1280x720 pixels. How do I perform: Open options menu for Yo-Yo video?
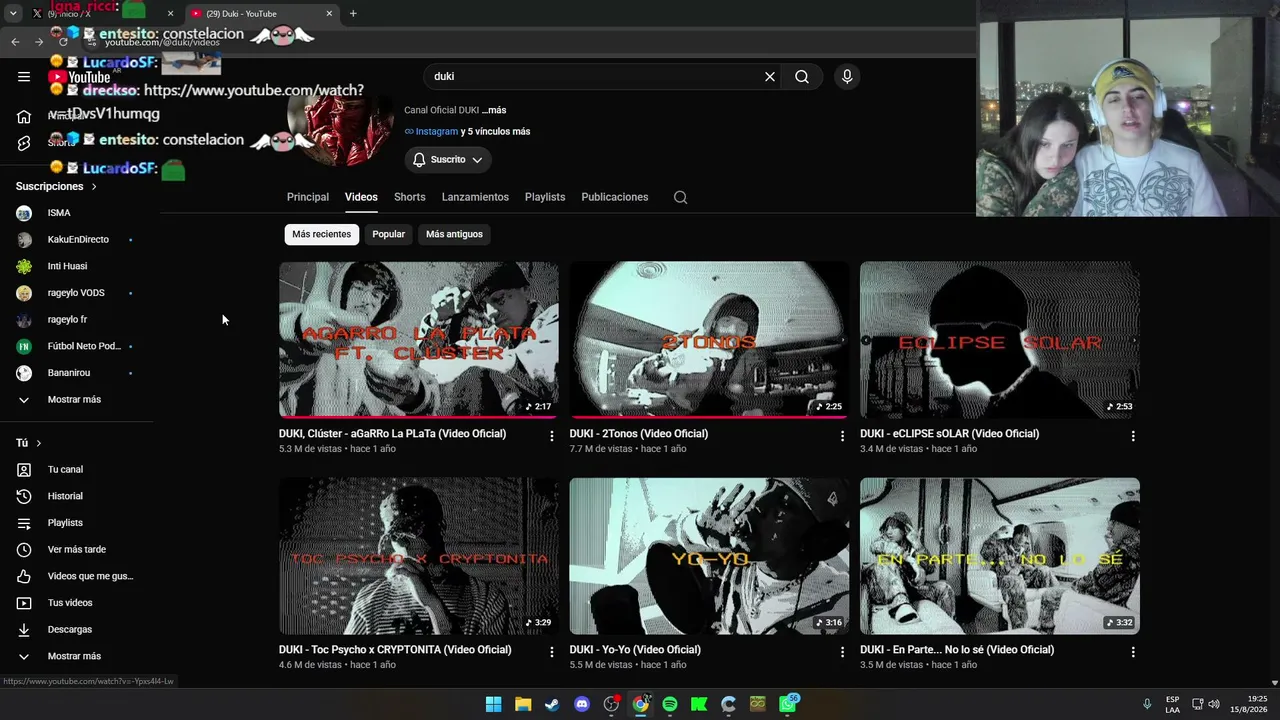(x=842, y=652)
